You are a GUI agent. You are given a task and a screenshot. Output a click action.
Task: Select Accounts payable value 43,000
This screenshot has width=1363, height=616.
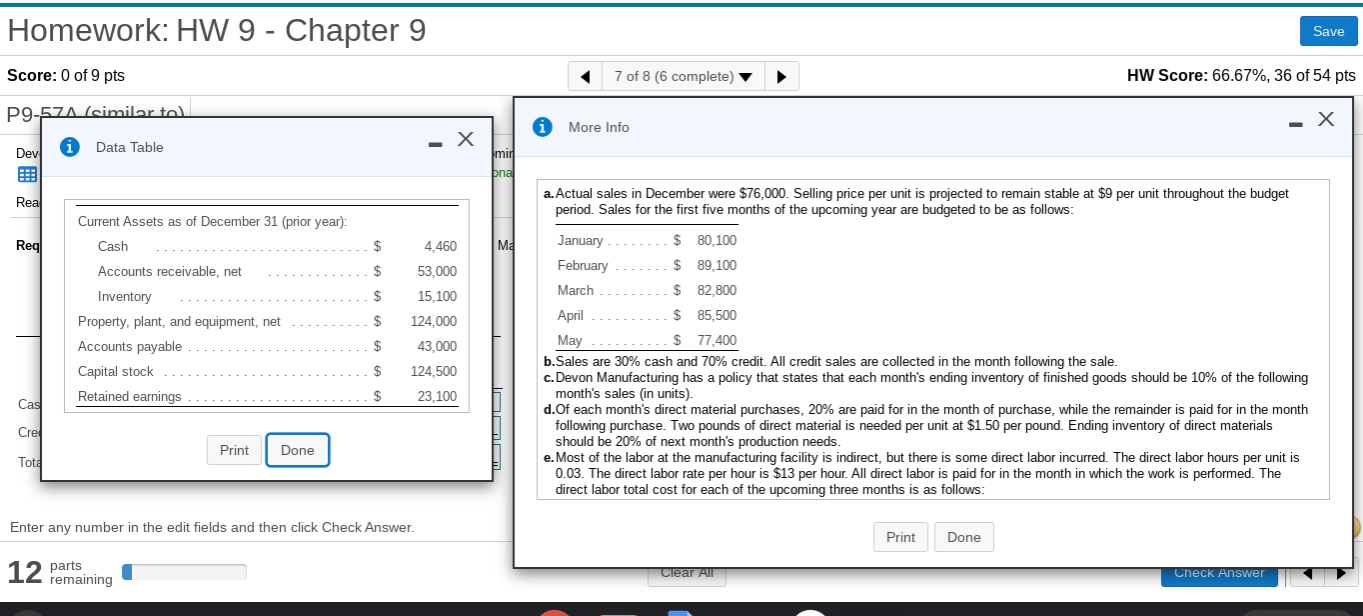pyautogui.click(x=437, y=346)
